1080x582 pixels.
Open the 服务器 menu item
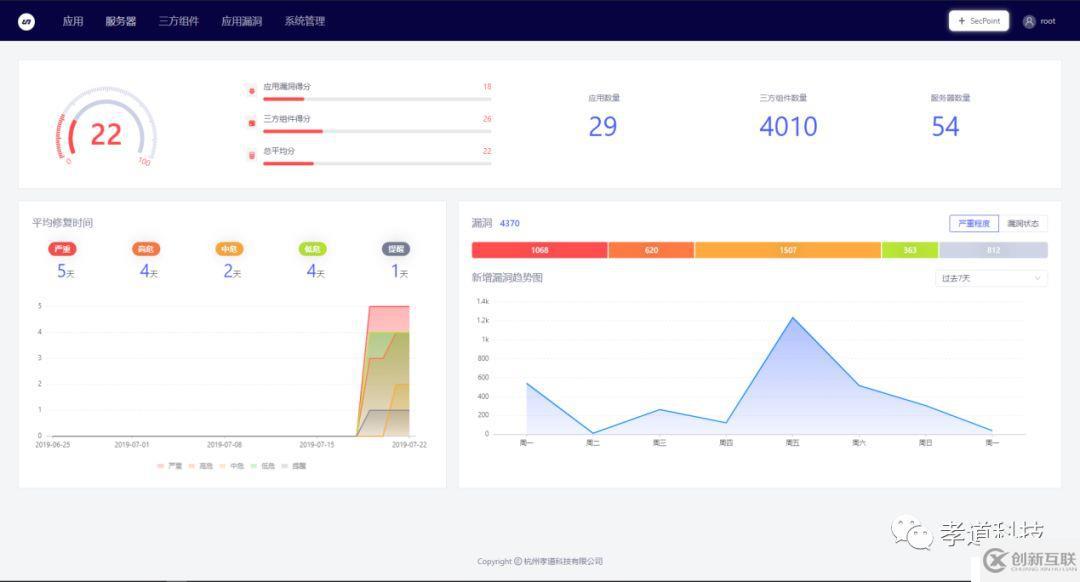121,21
